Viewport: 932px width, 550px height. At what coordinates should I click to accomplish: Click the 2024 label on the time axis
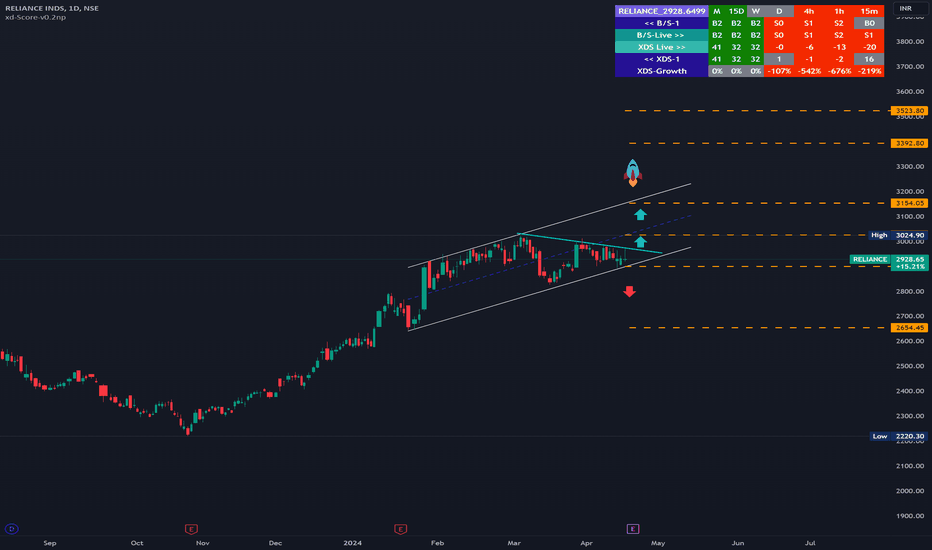click(352, 543)
